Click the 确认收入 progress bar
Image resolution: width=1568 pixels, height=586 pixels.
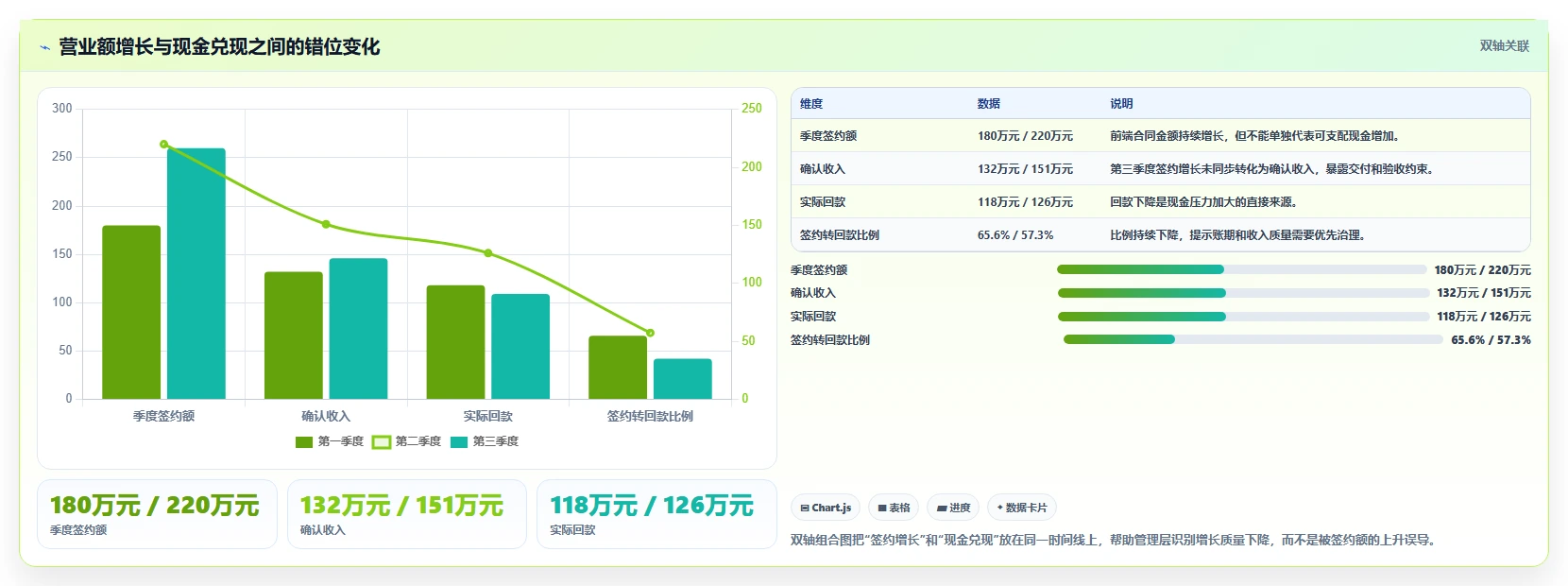point(1244,293)
